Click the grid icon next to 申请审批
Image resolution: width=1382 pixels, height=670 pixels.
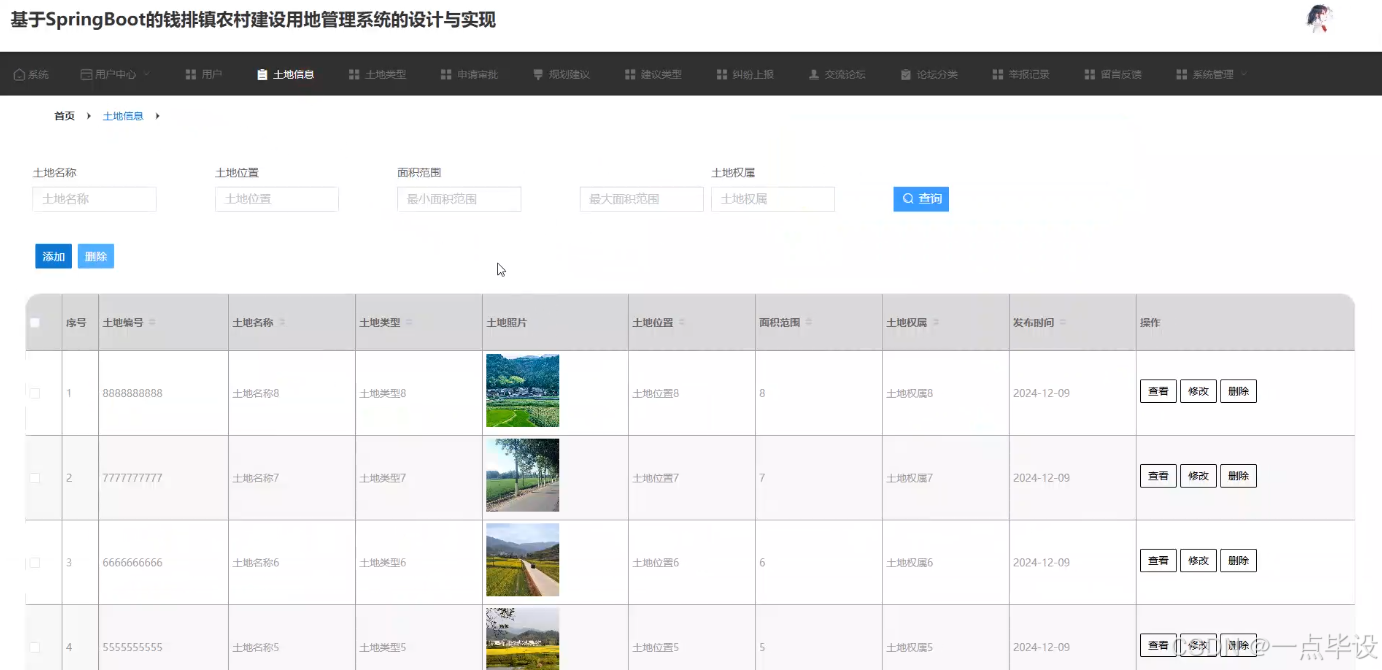tap(446, 75)
